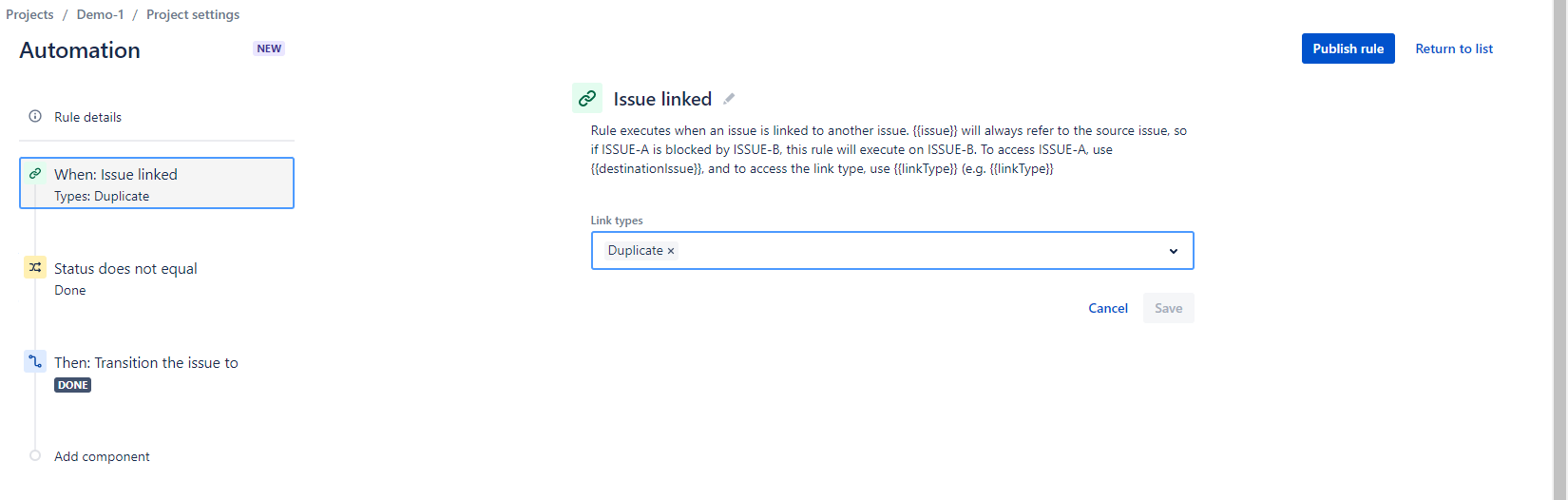Click the Save button
This screenshot has width=1568, height=500.
click(1168, 308)
